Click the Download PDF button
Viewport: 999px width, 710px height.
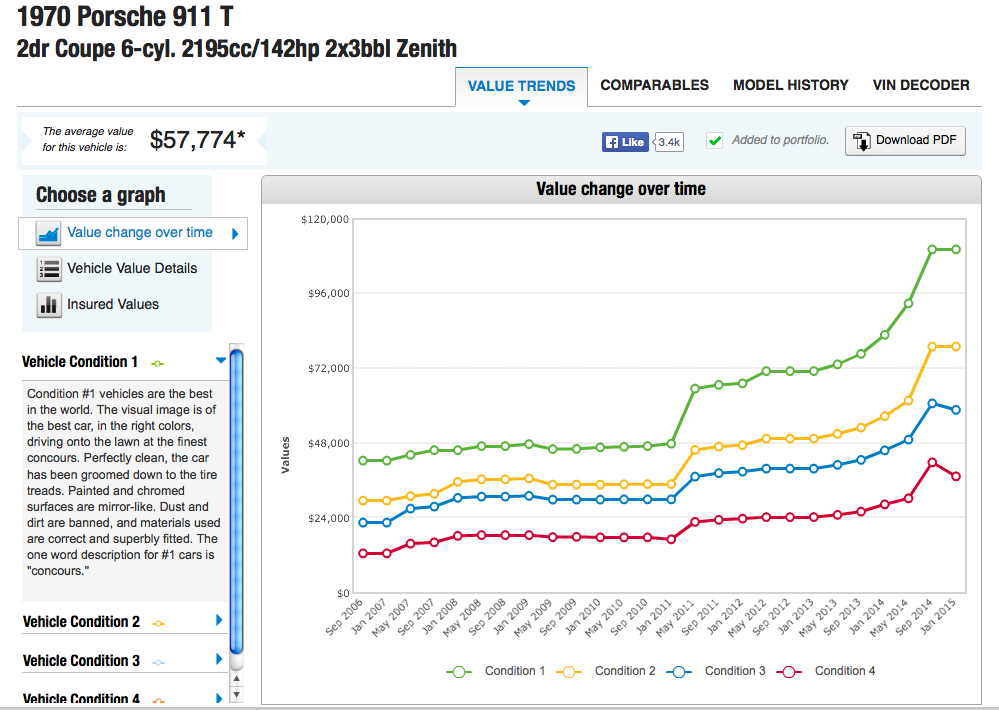coord(905,141)
